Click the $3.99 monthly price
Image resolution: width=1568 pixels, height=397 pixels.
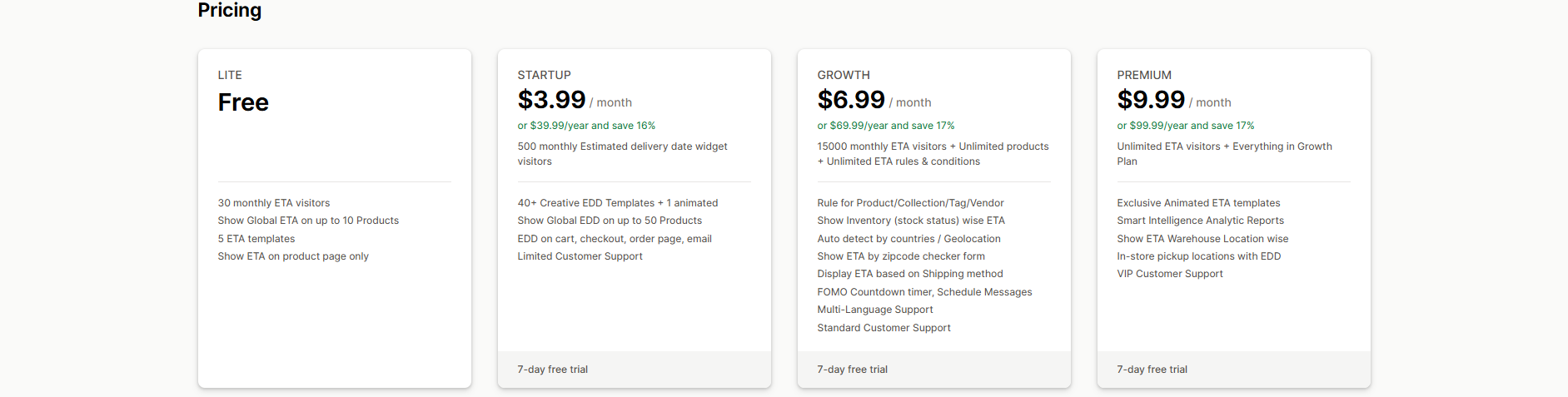[551, 100]
